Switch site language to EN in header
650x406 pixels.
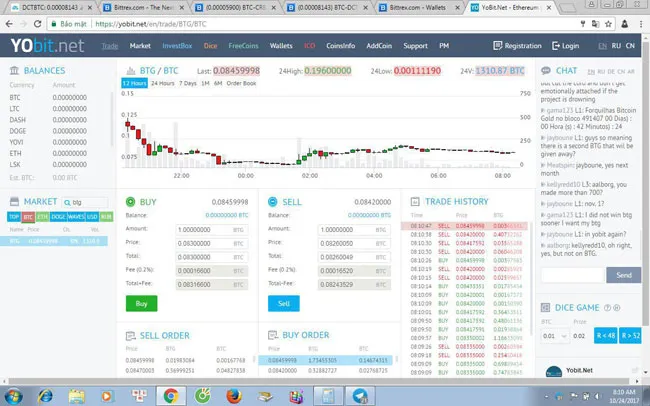[602, 46]
